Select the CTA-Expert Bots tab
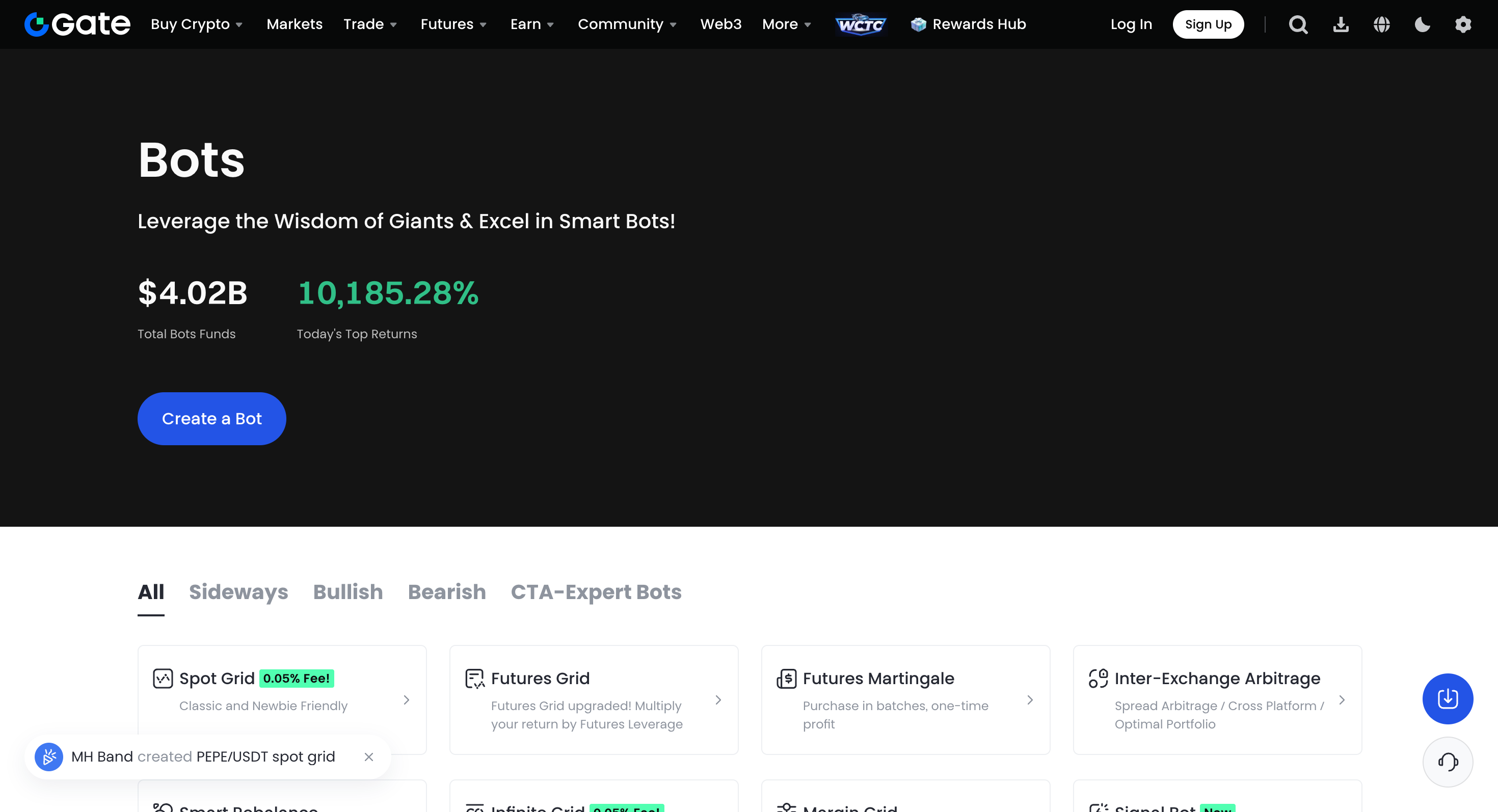1498x812 pixels. tap(596, 592)
